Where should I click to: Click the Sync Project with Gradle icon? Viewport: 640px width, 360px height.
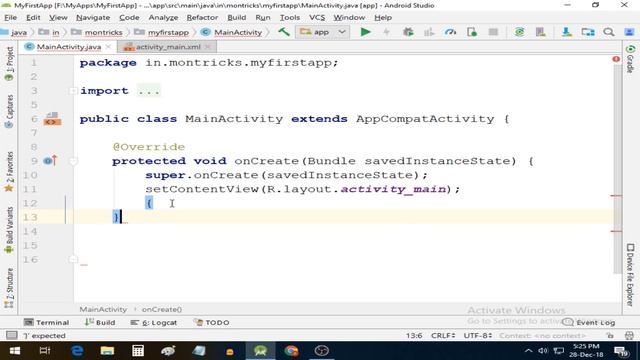[519, 32]
